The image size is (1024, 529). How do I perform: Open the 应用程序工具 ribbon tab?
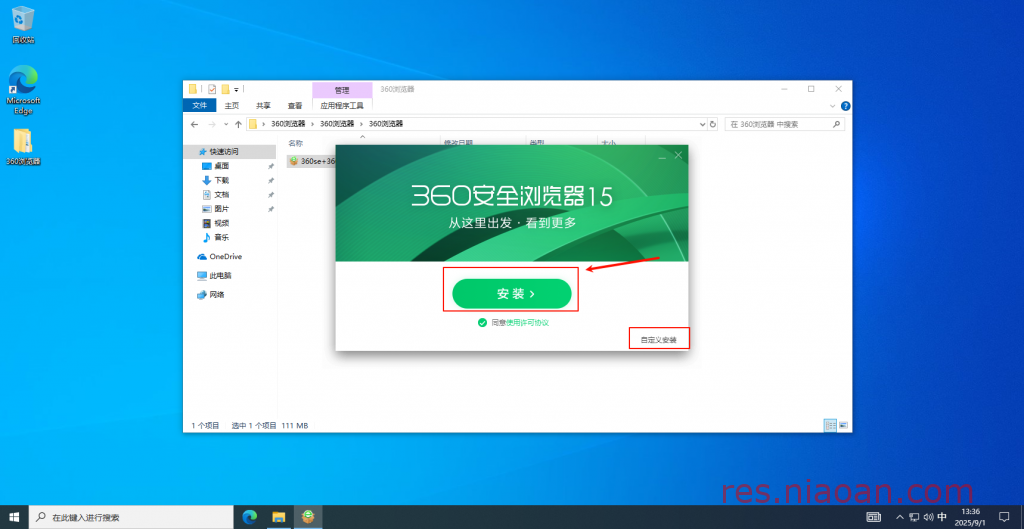point(342,105)
